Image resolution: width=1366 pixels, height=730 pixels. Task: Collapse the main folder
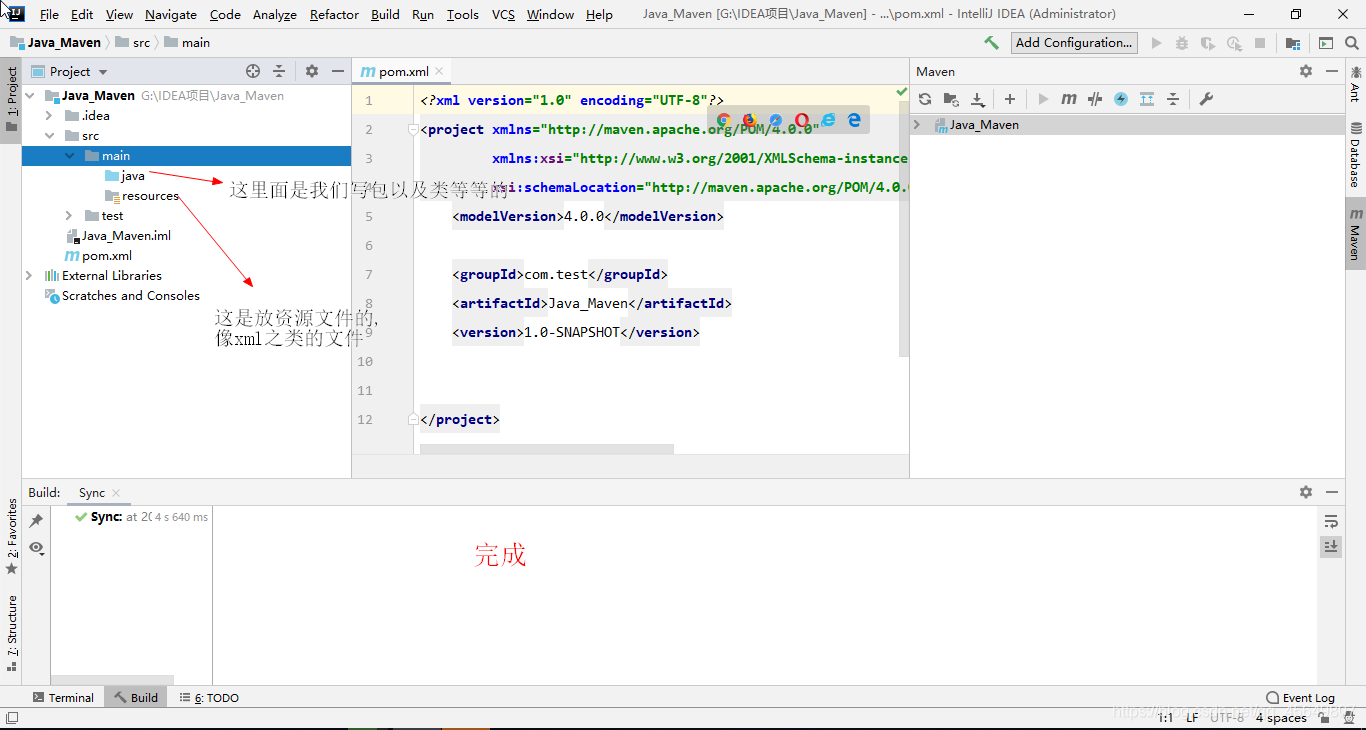click(x=69, y=156)
